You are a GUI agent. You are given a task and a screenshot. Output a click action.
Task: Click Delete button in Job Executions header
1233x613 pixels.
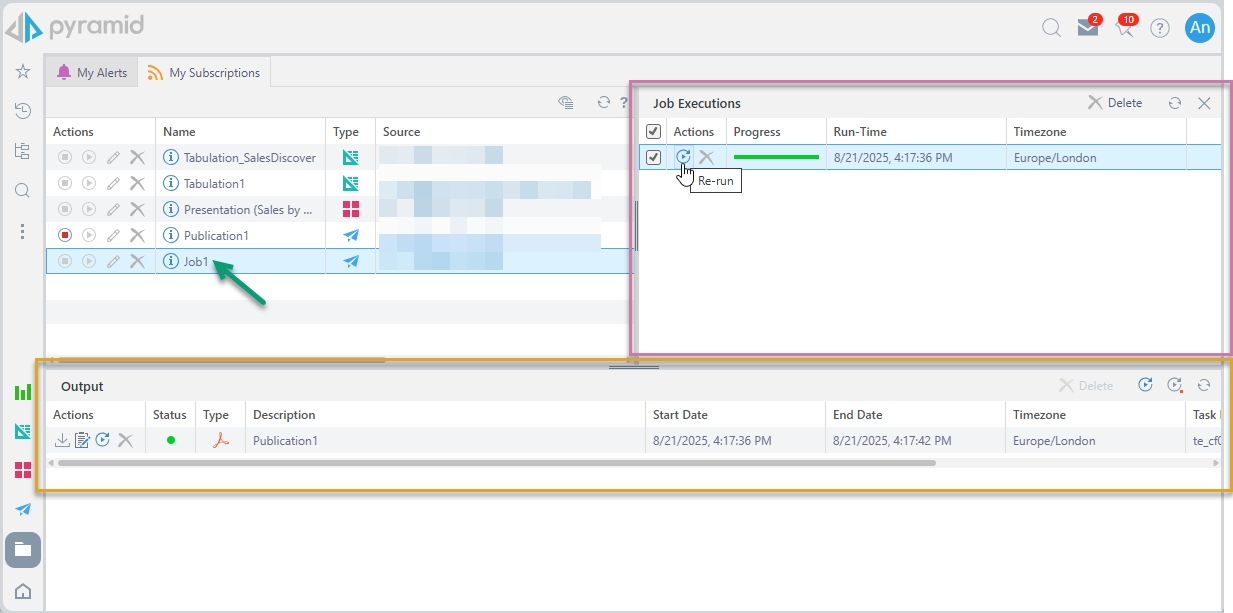tap(1115, 103)
